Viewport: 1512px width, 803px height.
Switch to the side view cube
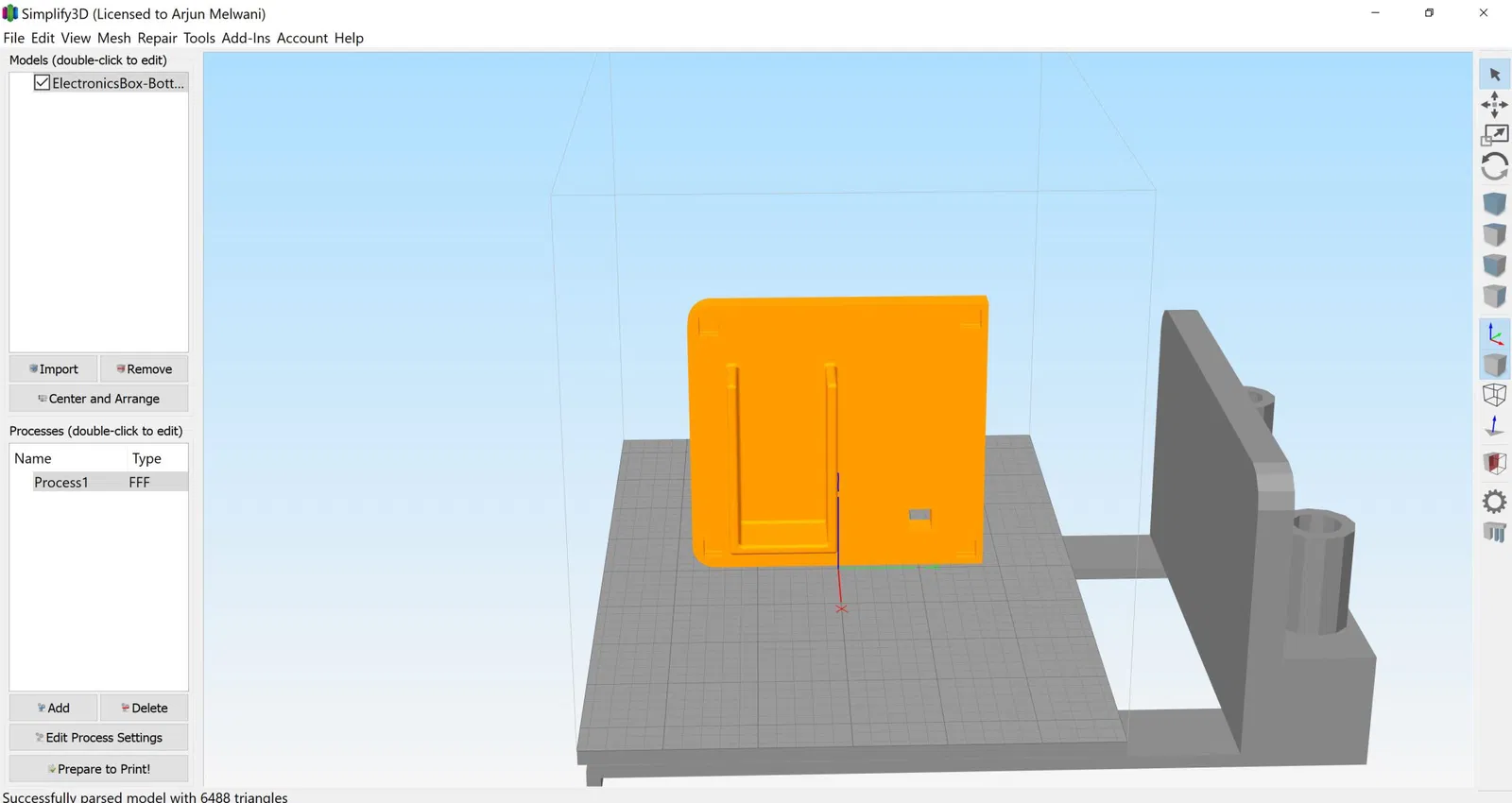[x=1494, y=297]
